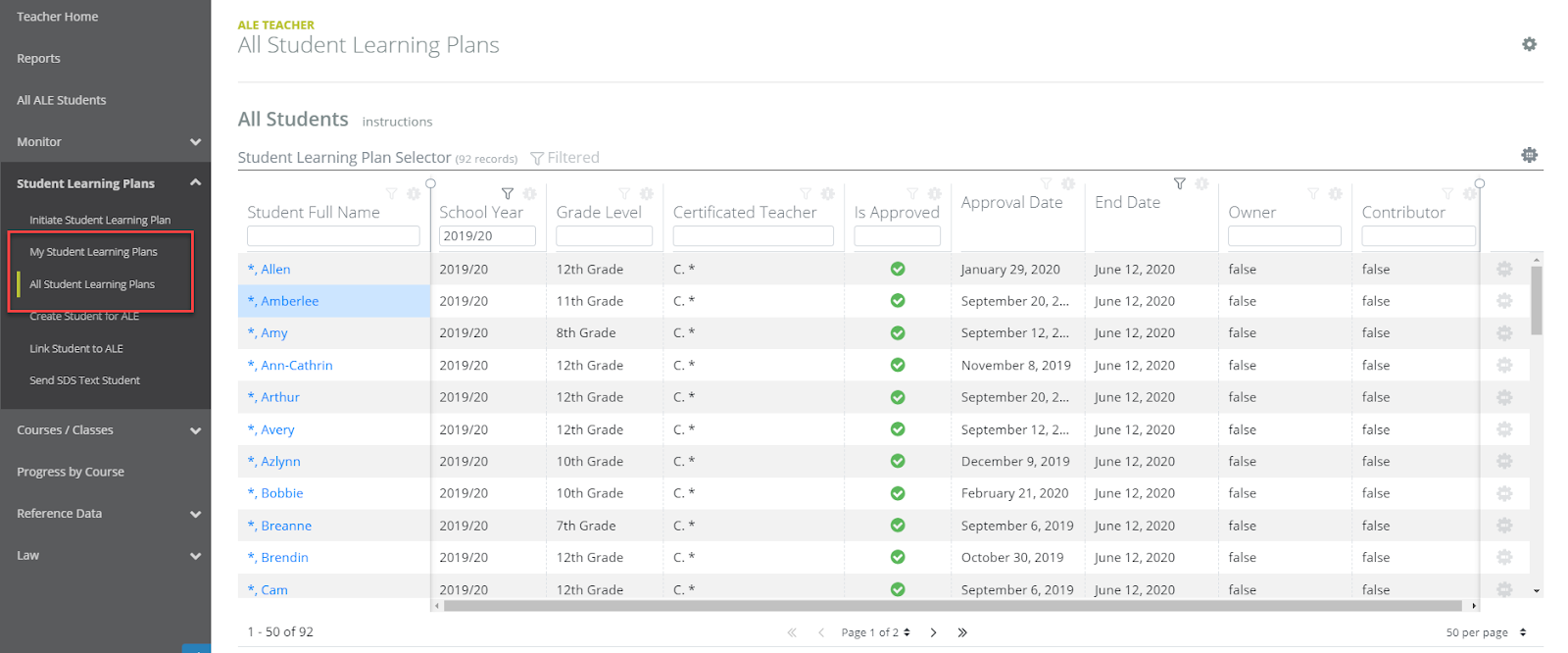Select My Student Learning Plans
This screenshot has height=653, width=1568.
point(93,252)
